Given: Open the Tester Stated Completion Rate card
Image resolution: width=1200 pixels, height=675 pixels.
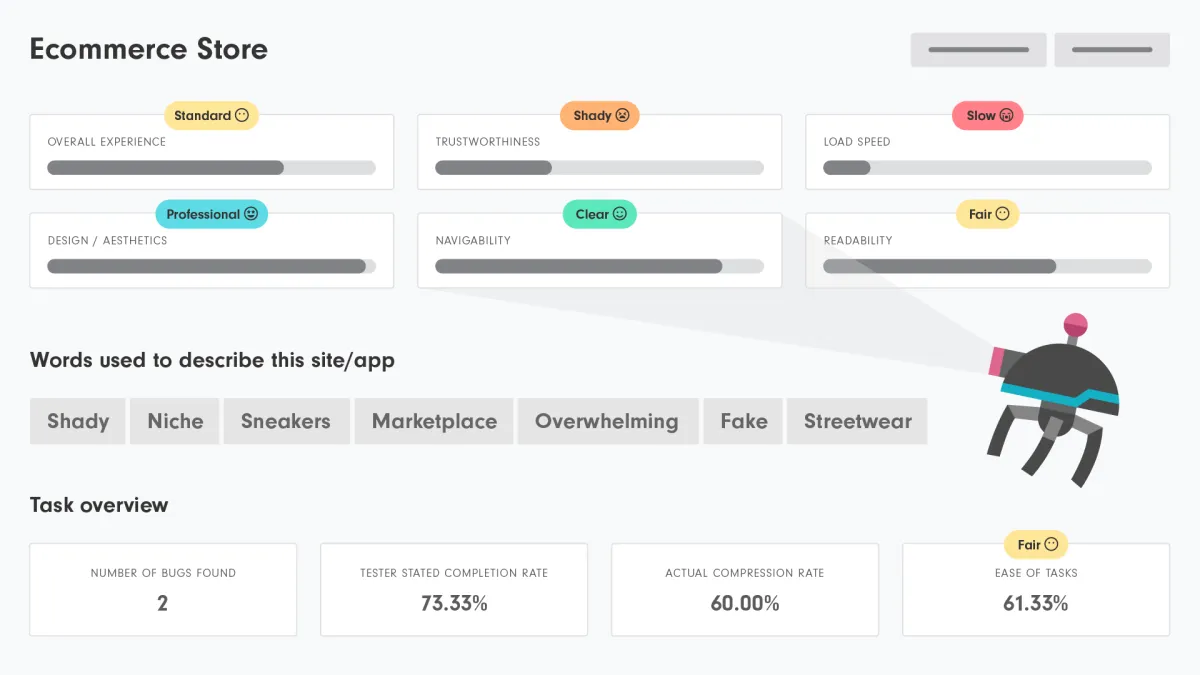Looking at the screenshot, I should pos(454,590).
